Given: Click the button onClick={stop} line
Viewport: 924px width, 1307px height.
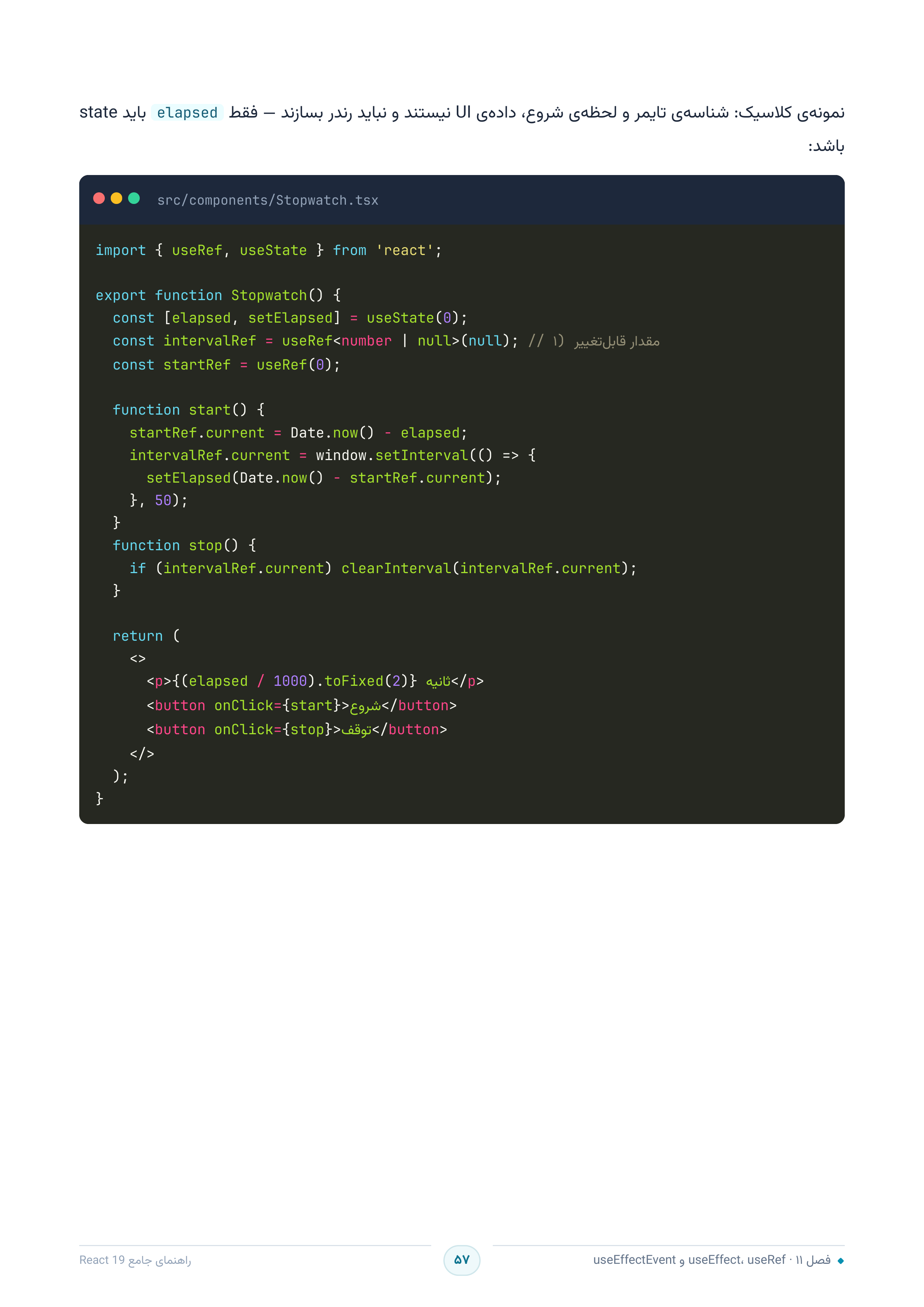Looking at the screenshot, I should [x=297, y=730].
